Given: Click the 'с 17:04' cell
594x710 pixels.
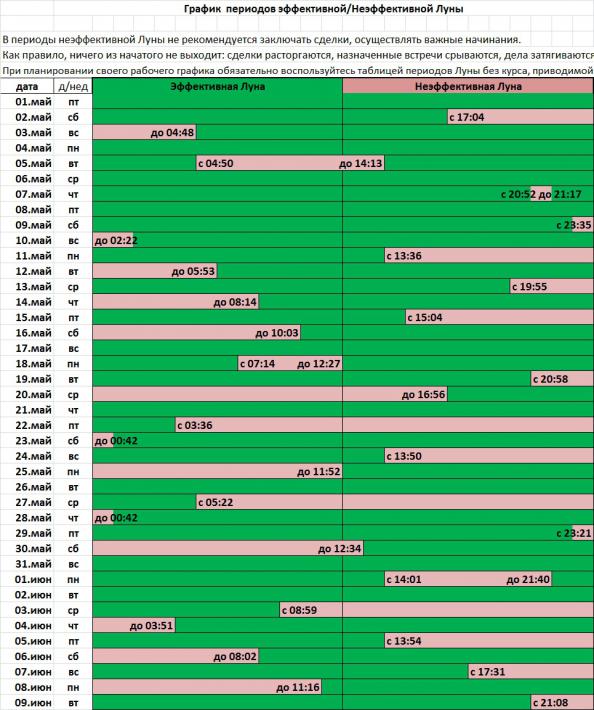Looking at the screenshot, I should 520,117.
